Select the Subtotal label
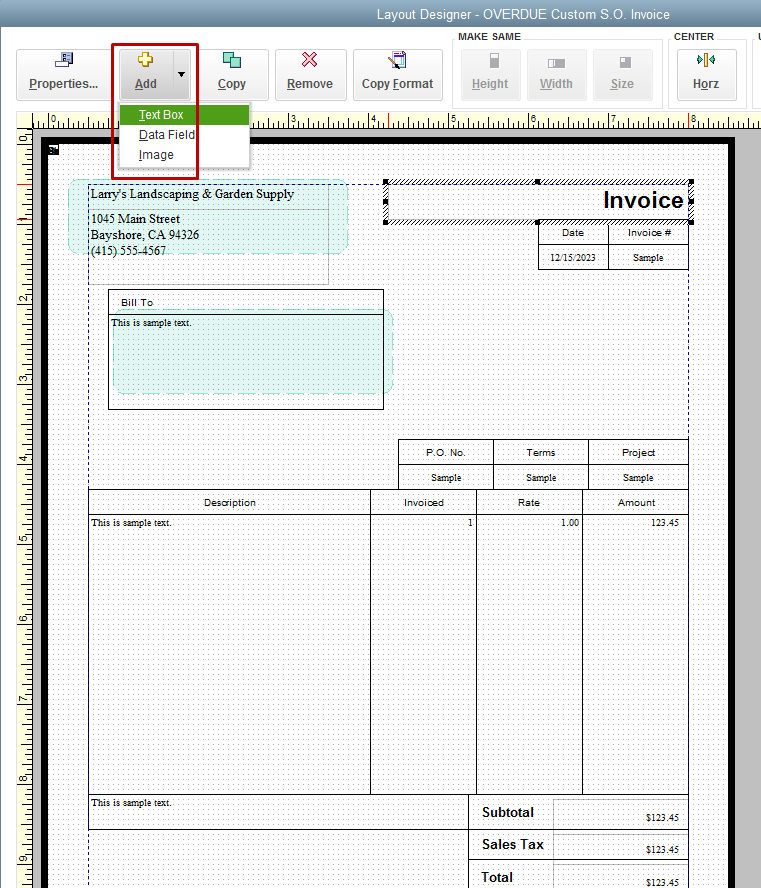The width and height of the screenshot is (761, 888). pos(508,813)
